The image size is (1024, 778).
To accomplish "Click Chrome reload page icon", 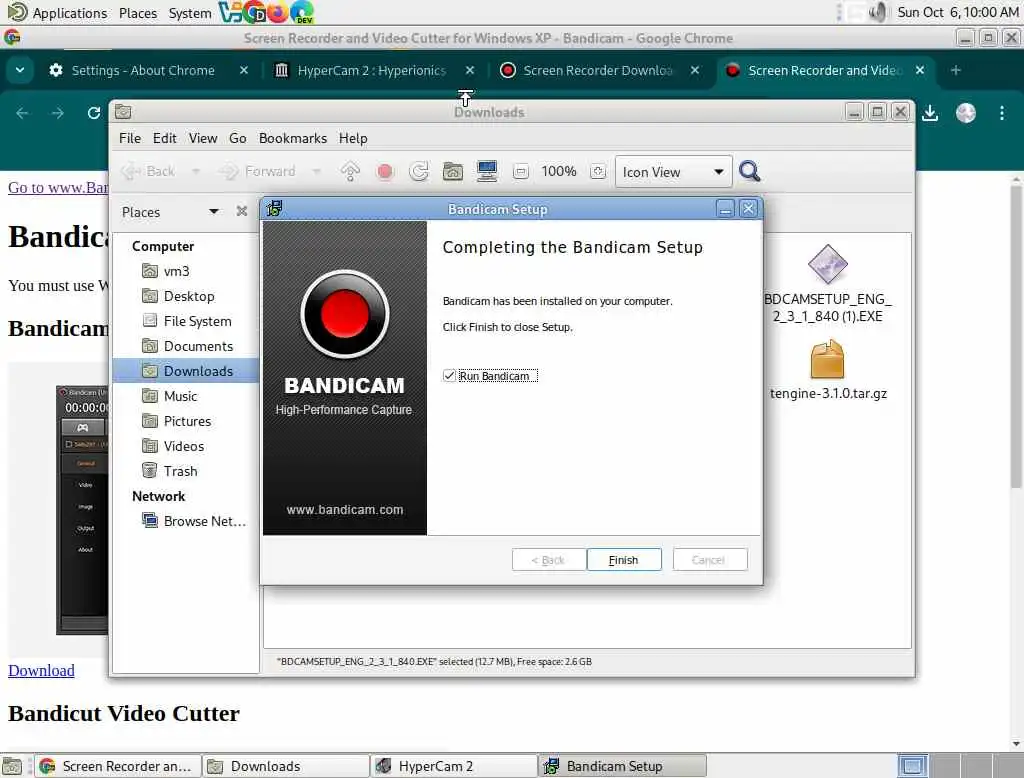I will 93,113.
